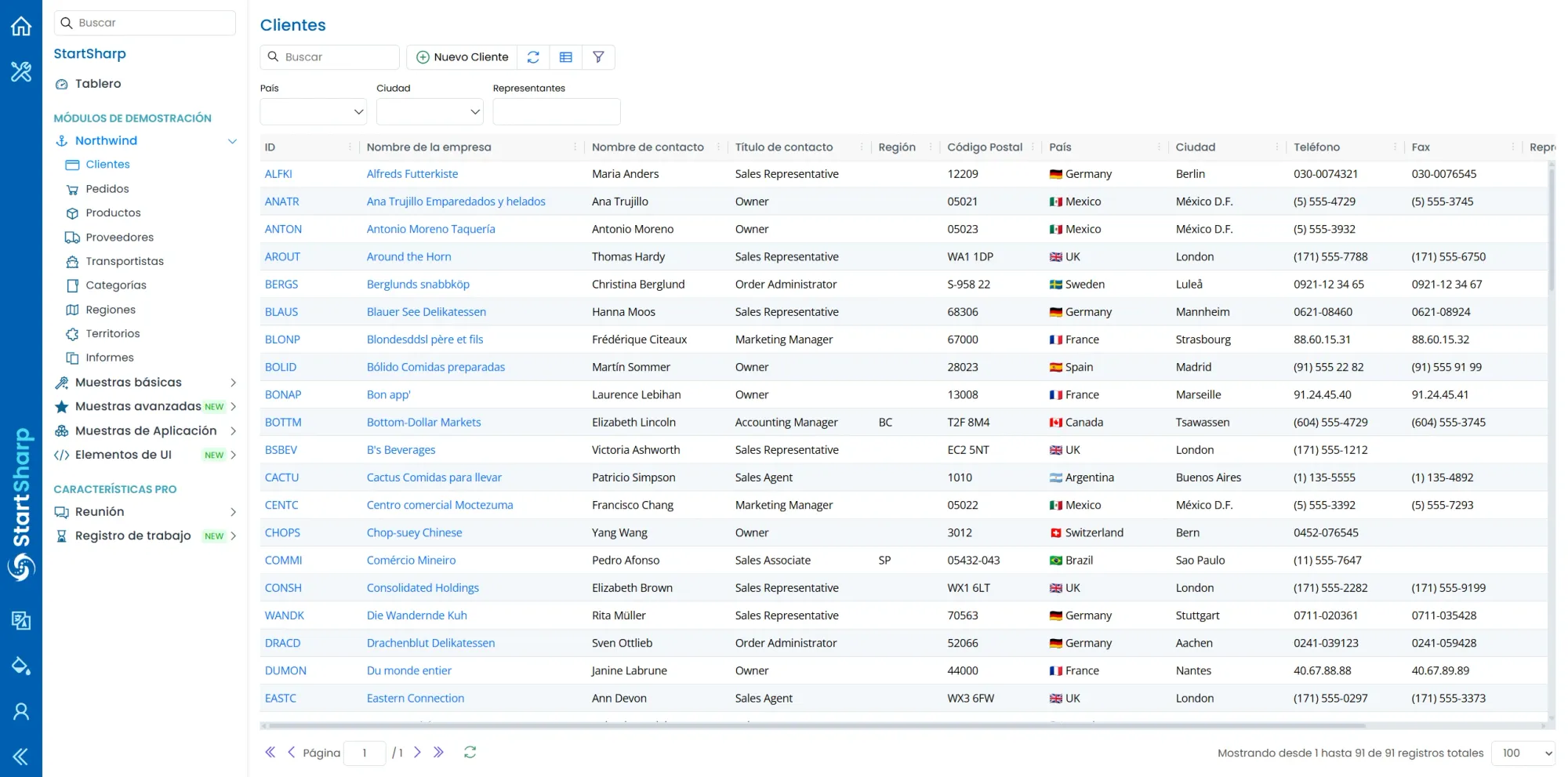The width and height of the screenshot is (1568, 777).
Task: Collapse the Northwind module section
Action: 232,141
